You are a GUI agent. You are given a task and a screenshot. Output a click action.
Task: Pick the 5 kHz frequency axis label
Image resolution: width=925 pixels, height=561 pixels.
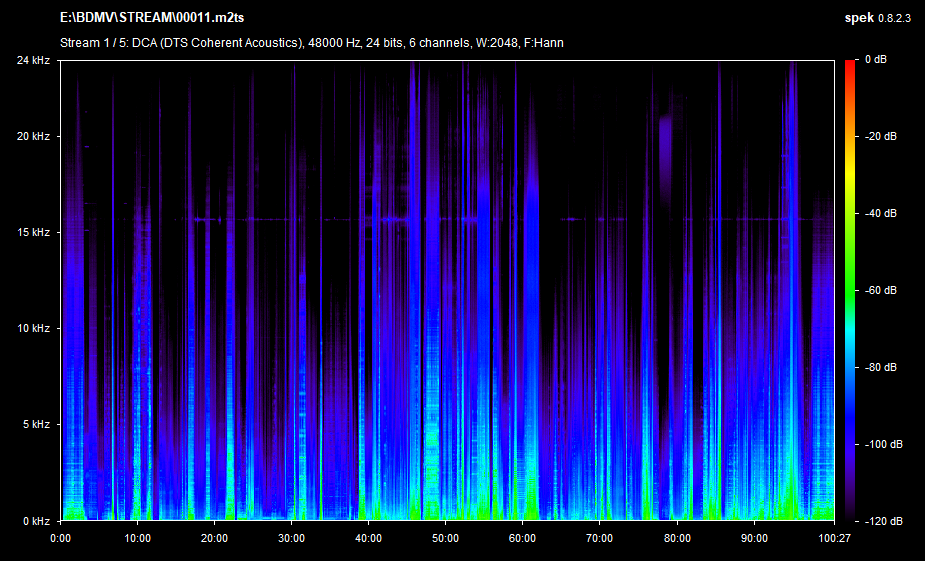(36, 424)
